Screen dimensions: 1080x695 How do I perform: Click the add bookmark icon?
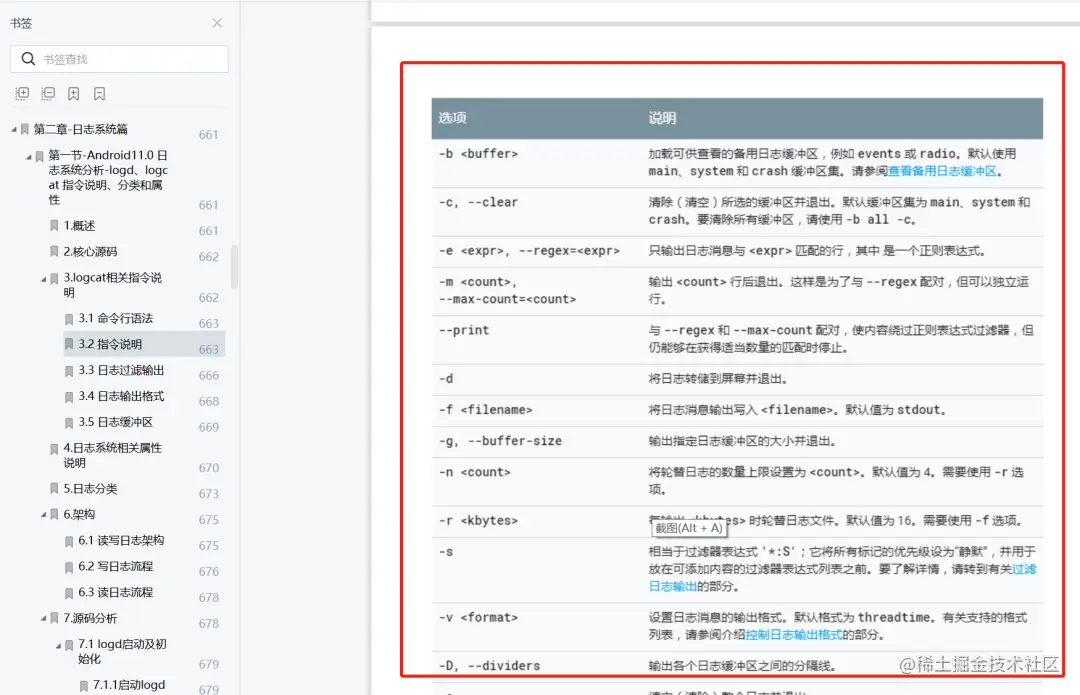pos(72,92)
